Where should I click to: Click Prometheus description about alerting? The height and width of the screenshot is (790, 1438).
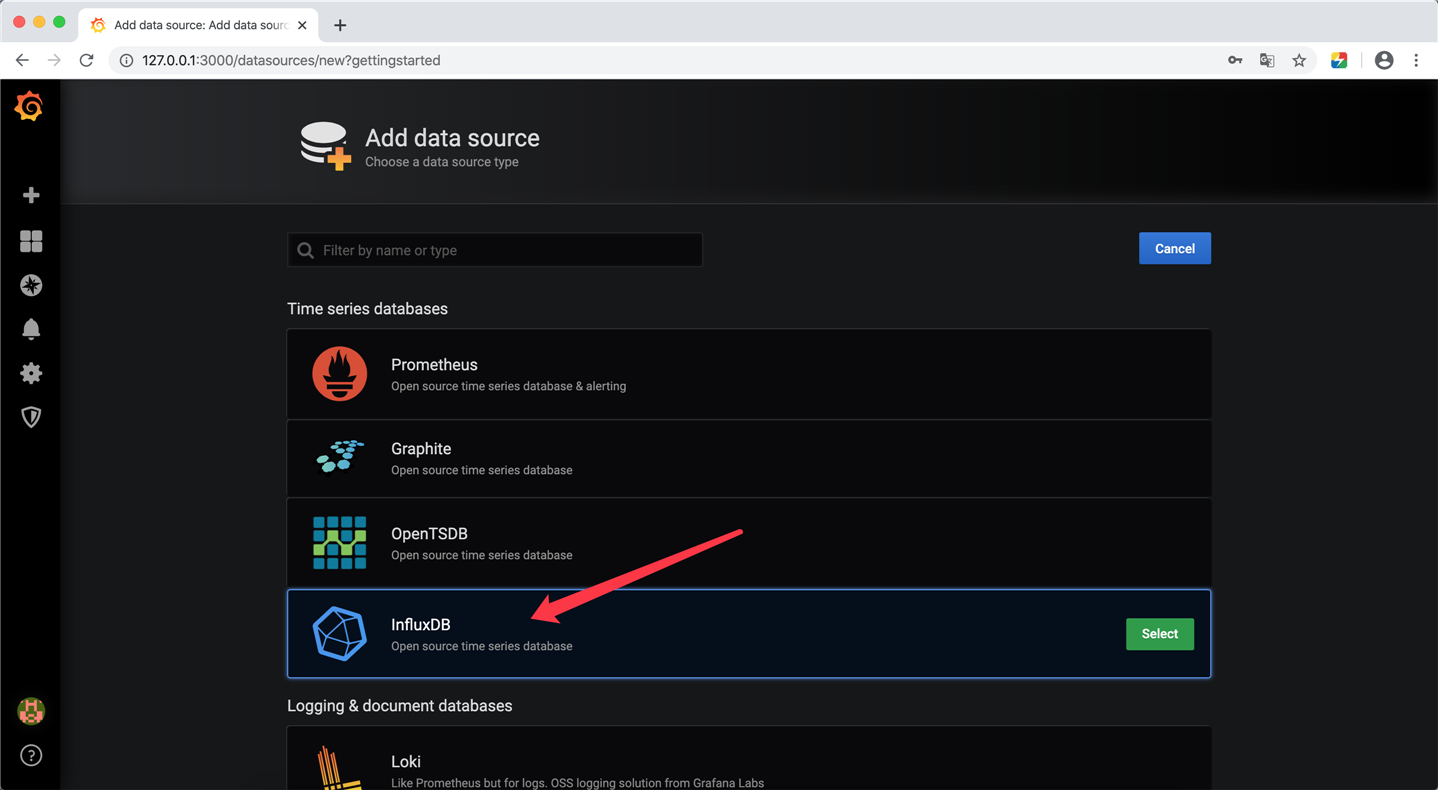[508, 386]
